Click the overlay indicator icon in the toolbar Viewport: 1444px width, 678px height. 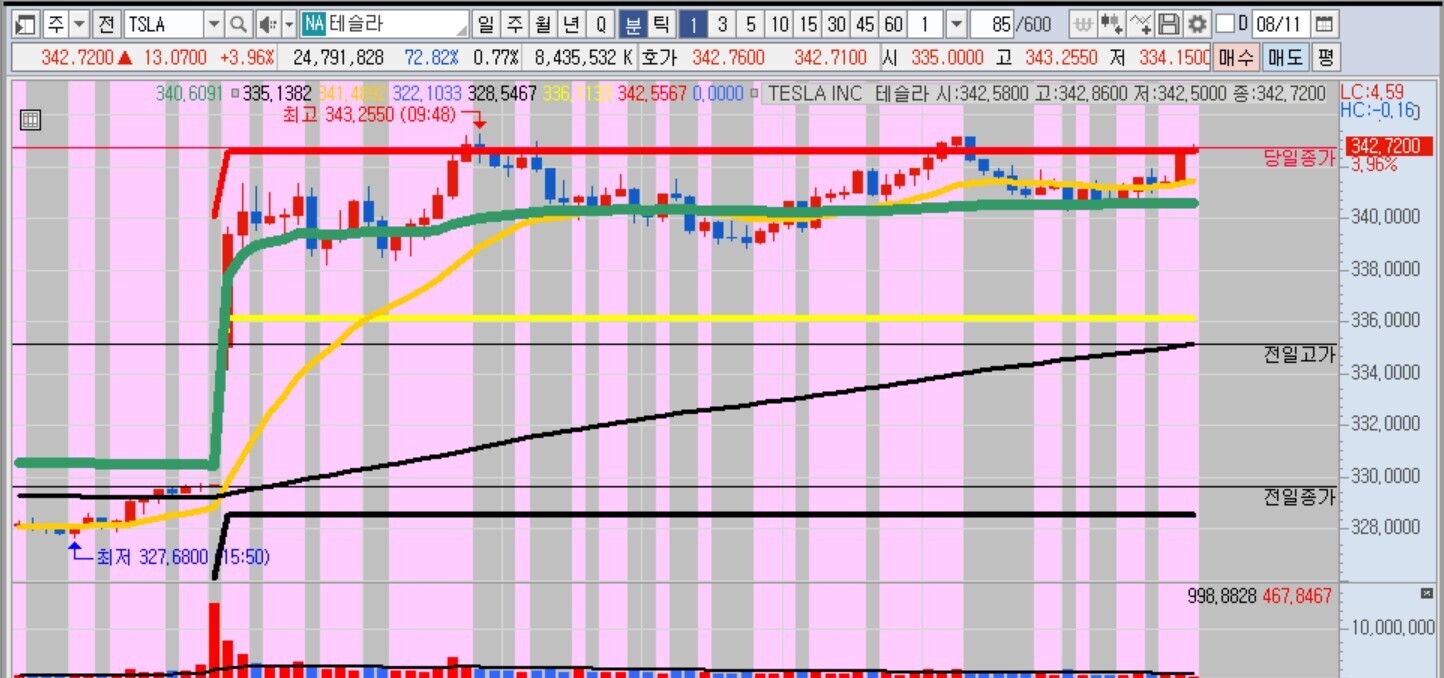tap(1083, 23)
